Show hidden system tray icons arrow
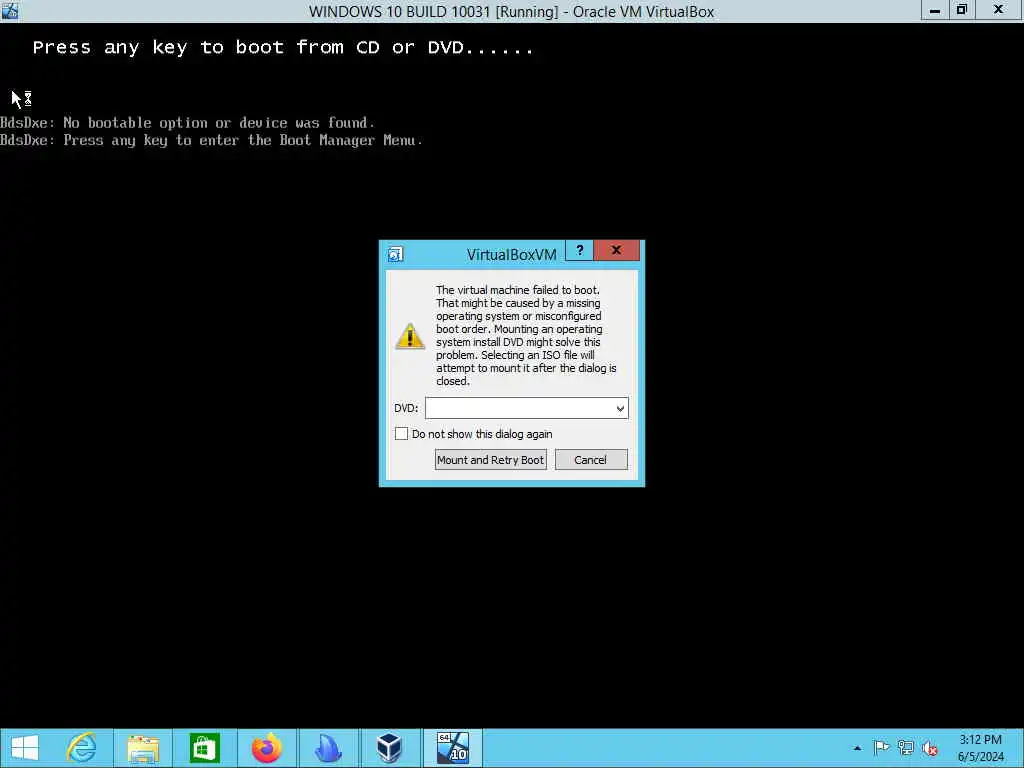The height and width of the screenshot is (768, 1024). [857, 748]
